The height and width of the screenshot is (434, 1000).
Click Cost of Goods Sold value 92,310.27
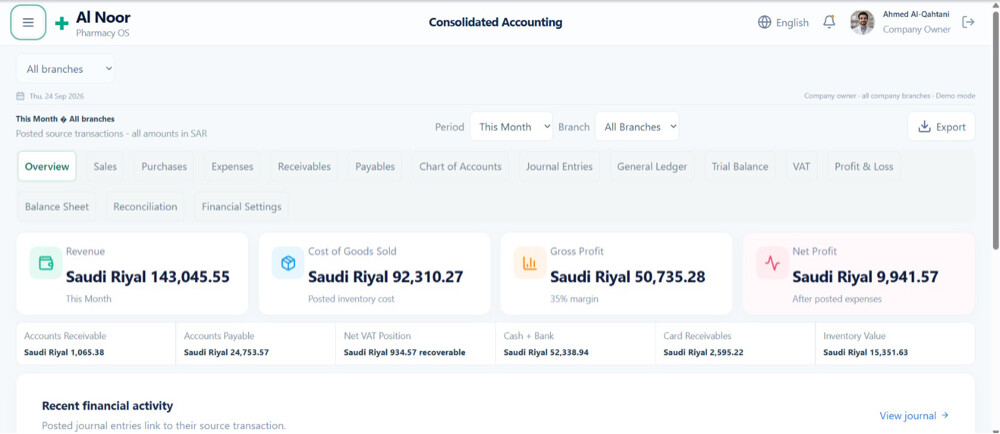coord(386,277)
